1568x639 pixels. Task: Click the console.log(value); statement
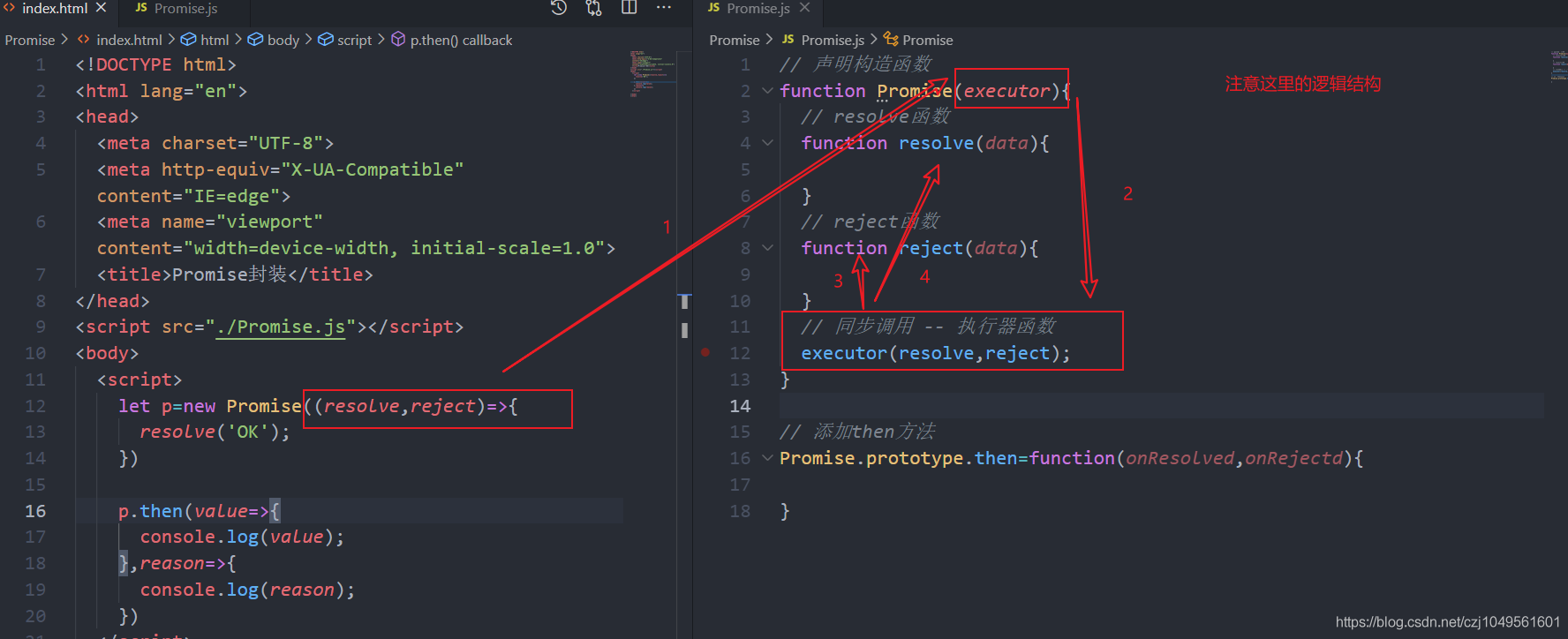pos(242,537)
